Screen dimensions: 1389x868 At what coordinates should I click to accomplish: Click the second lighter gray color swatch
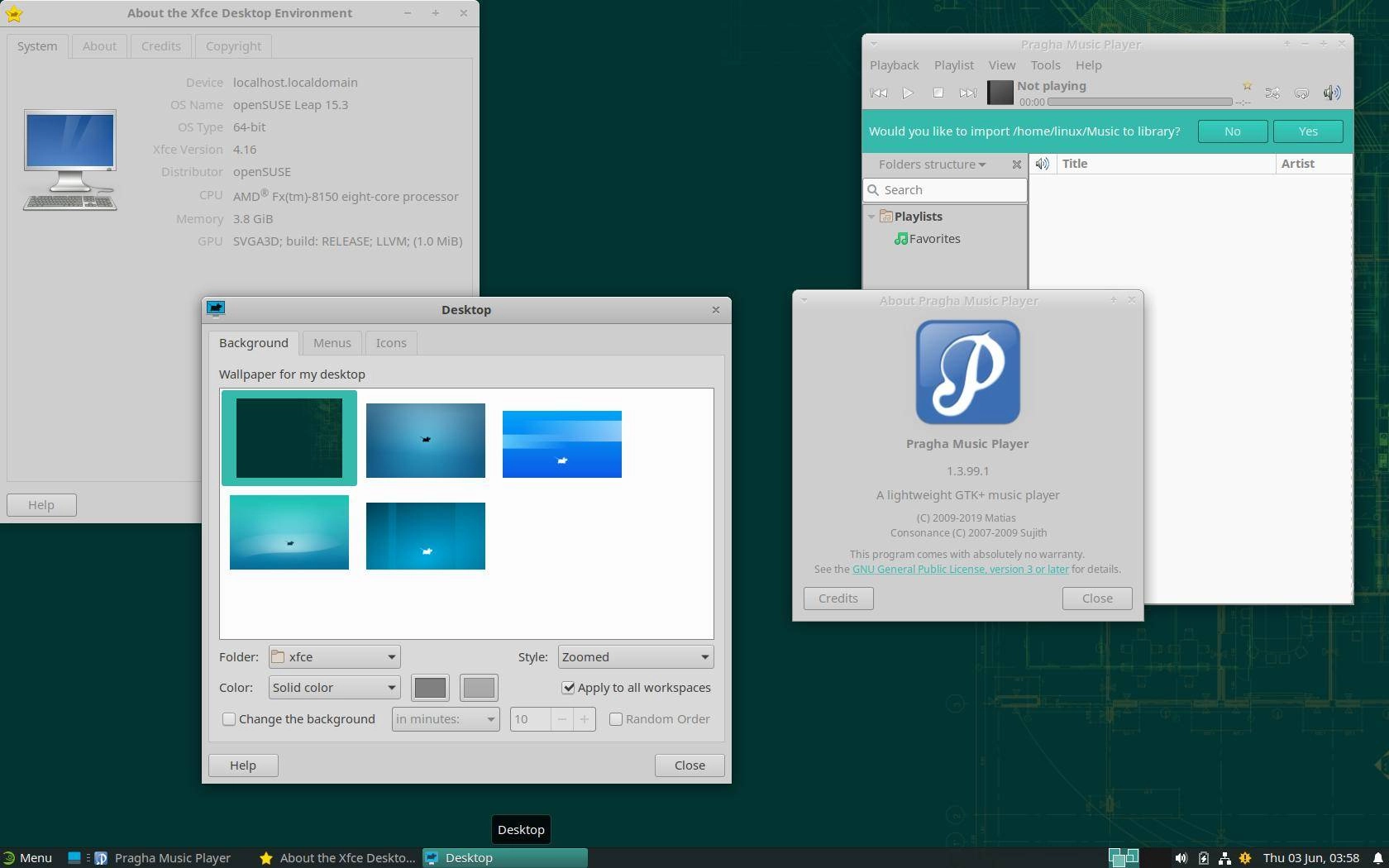(479, 688)
